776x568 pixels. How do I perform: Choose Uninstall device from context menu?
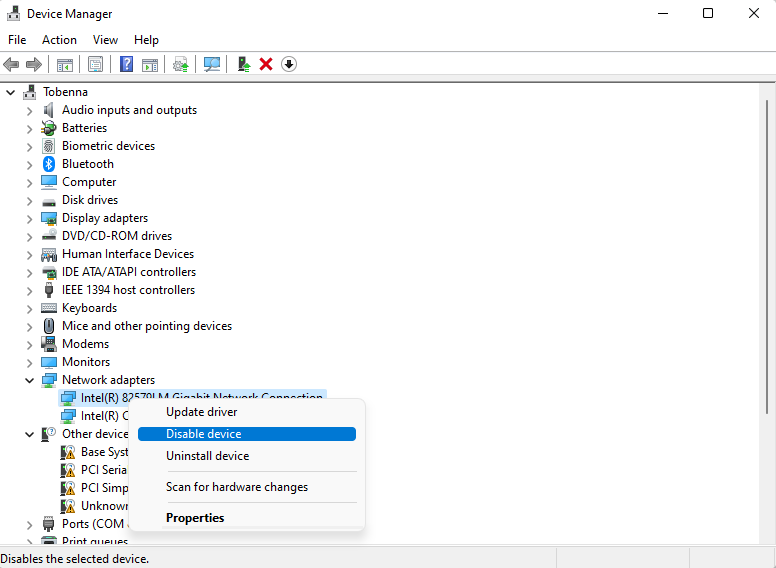(246, 456)
